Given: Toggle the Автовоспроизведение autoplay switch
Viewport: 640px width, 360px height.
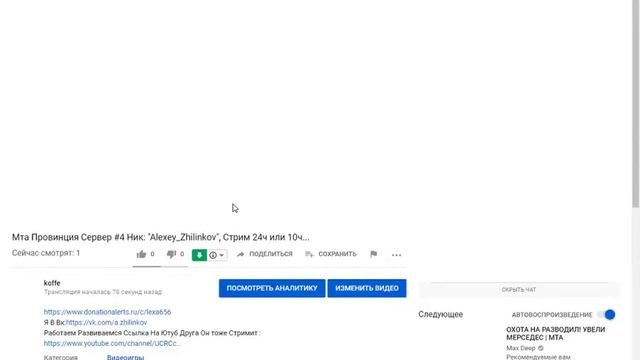Looking at the screenshot, I should tap(607, 315).
